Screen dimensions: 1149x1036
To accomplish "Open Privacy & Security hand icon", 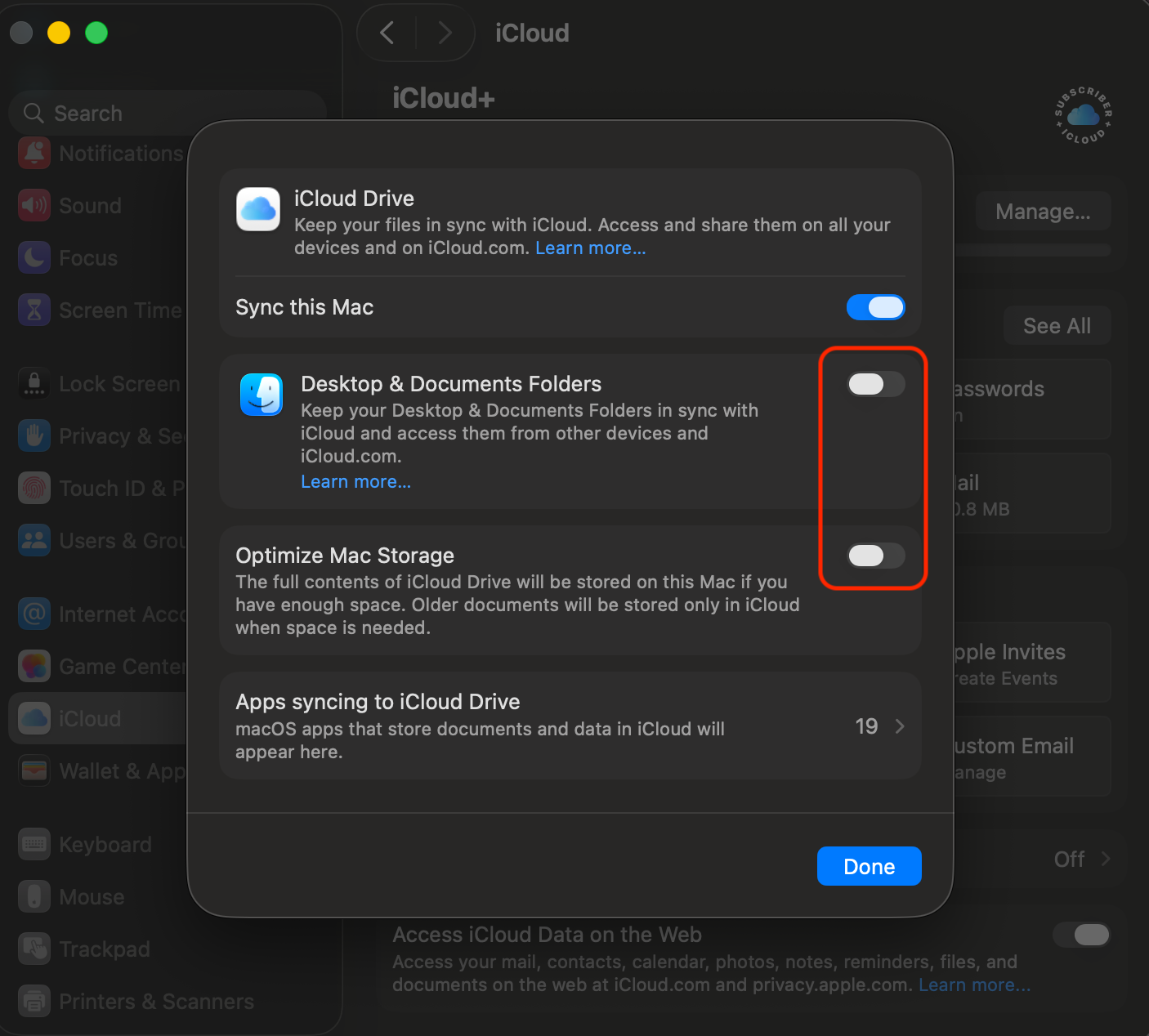I will [x=34, y=436].
